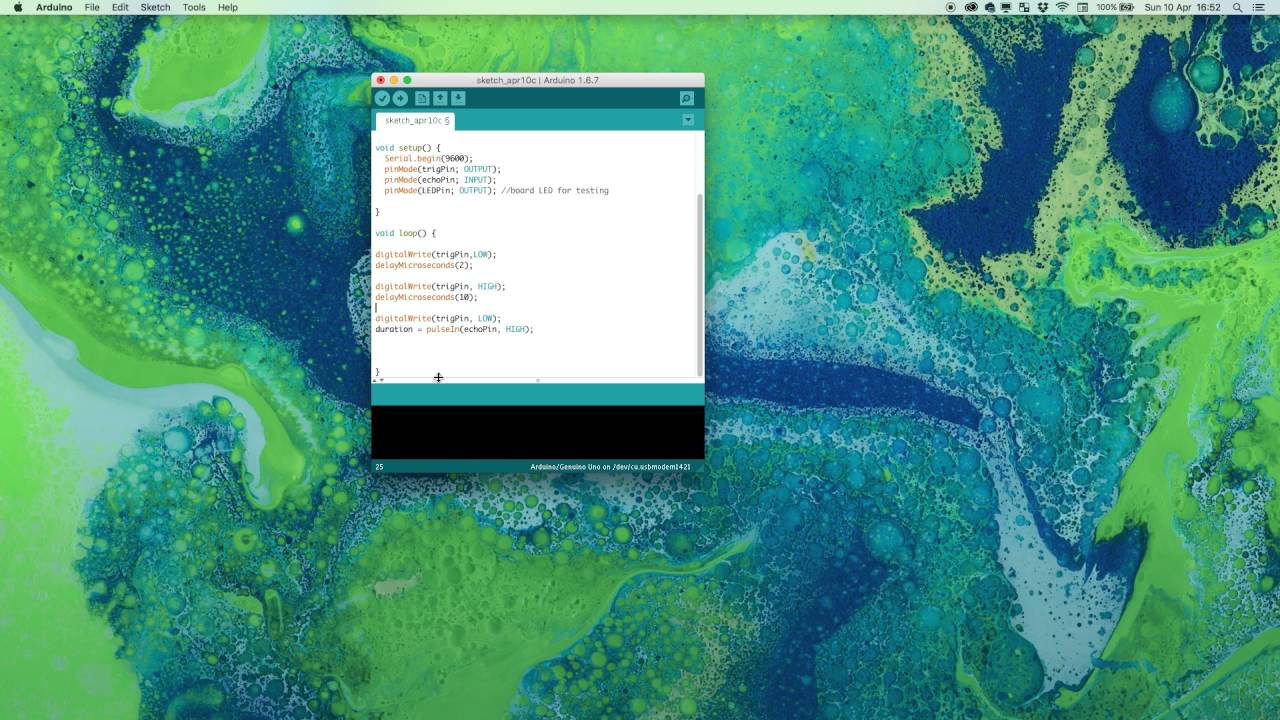This screenshot has height=720, width=1280.
Task: Click the line number 25 in the status bar
Action: tap(379, 467)
